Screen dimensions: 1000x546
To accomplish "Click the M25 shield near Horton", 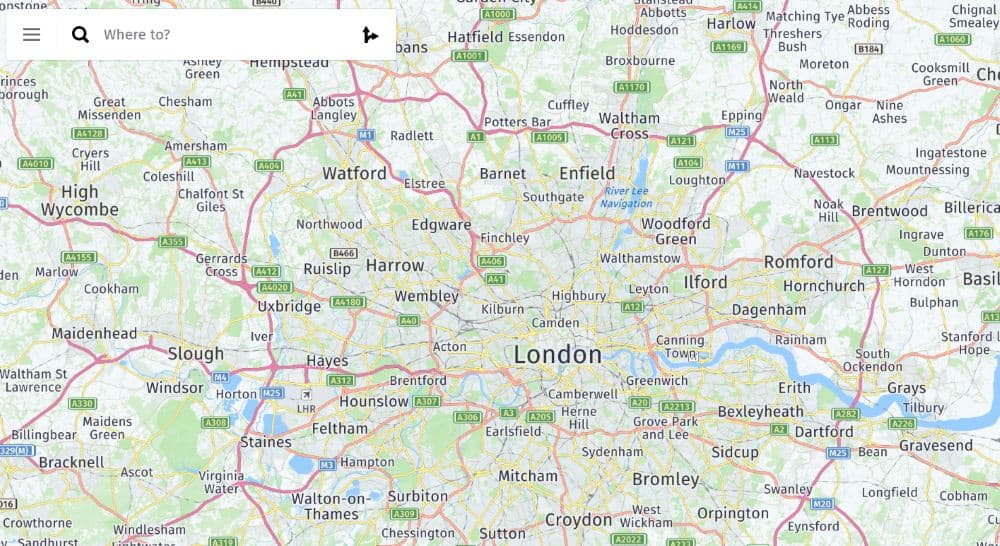I will 272,393.
